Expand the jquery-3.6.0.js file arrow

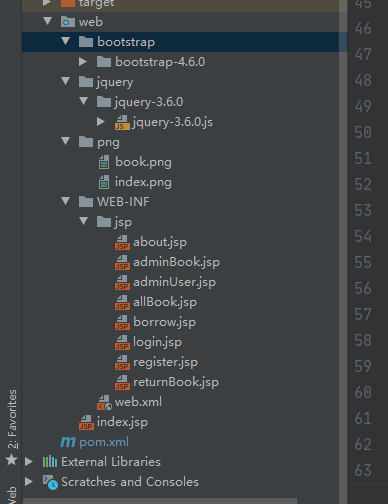coord(101,121)
